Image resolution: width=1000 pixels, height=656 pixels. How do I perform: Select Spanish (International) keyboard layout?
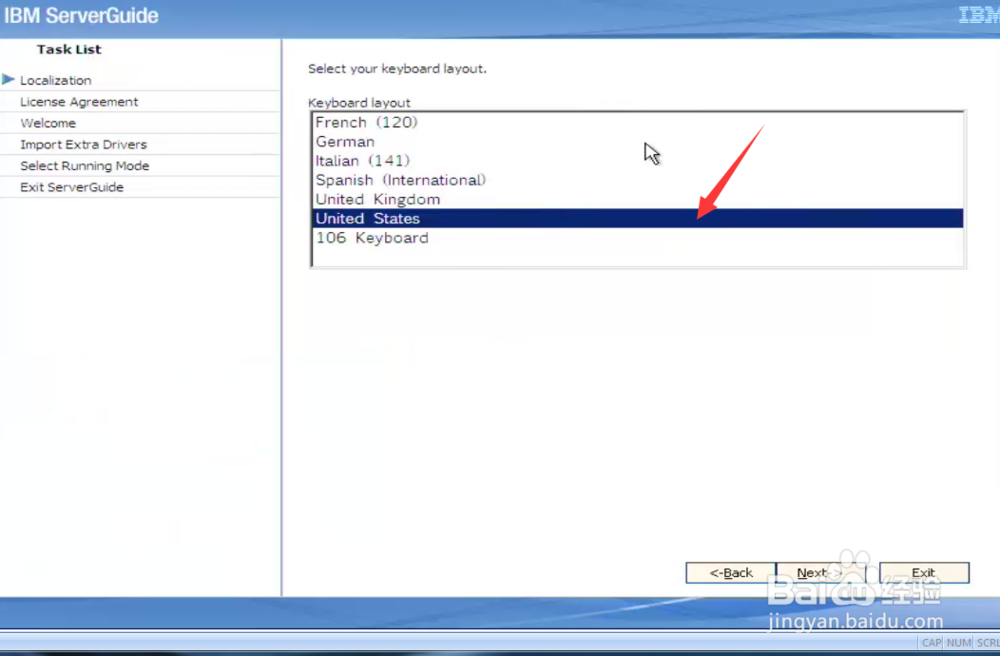[638, 180]
